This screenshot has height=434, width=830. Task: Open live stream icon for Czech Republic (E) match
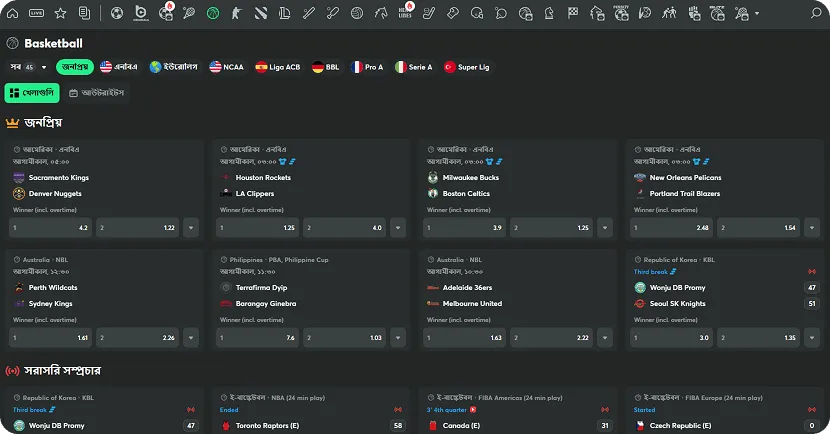[x=812, y=410]
